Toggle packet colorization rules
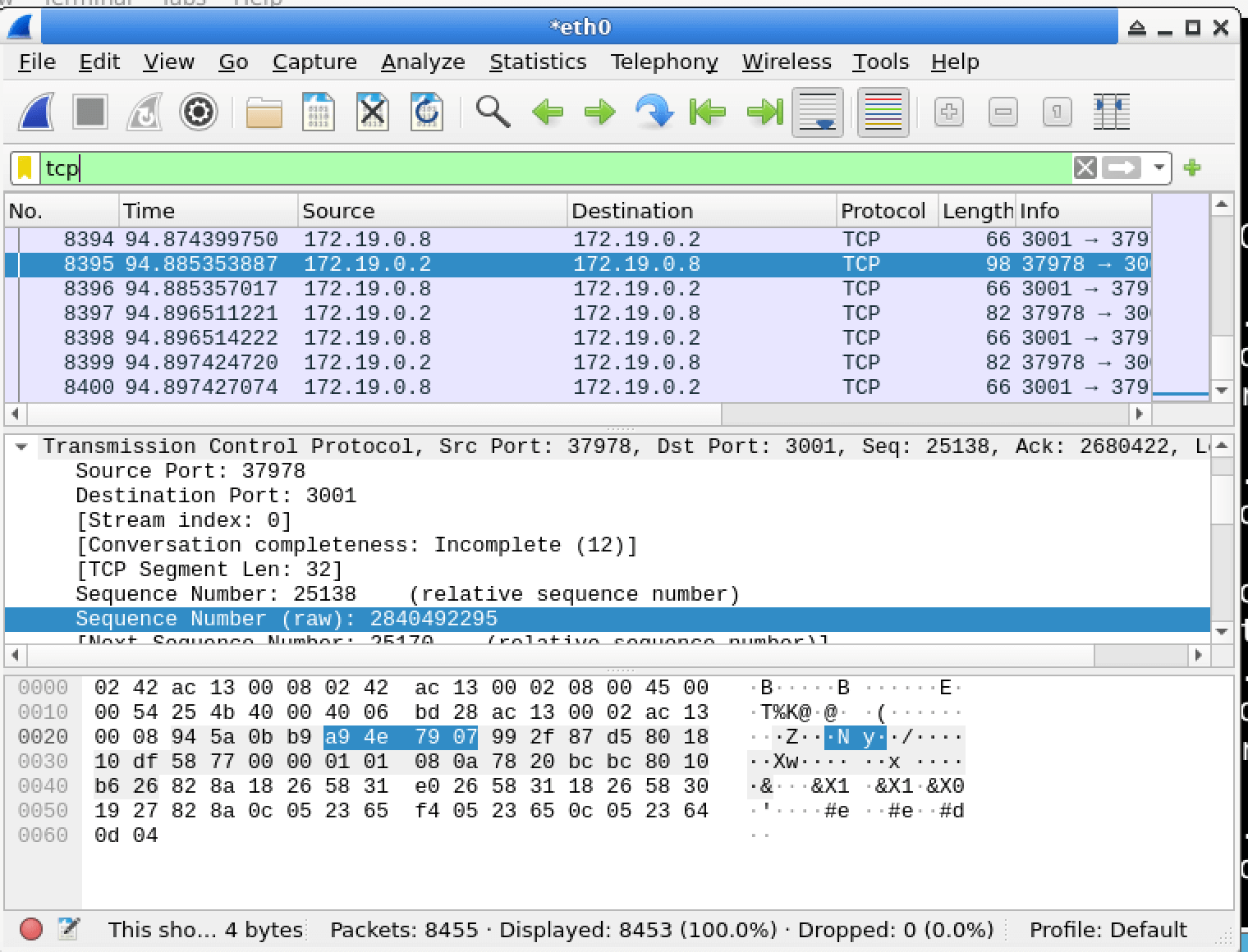Screen dimensions: 1248x952 point(883,112)
